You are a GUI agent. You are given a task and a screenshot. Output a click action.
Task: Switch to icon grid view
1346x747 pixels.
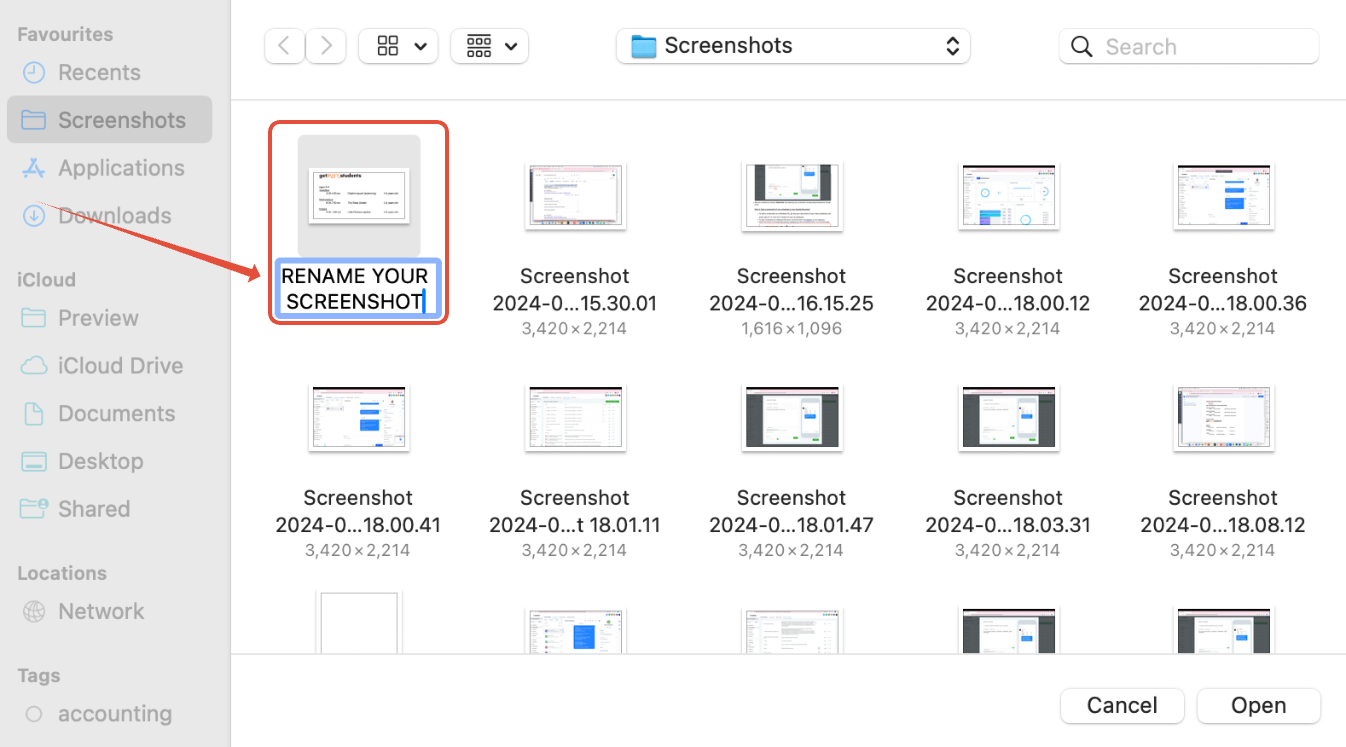388,46
